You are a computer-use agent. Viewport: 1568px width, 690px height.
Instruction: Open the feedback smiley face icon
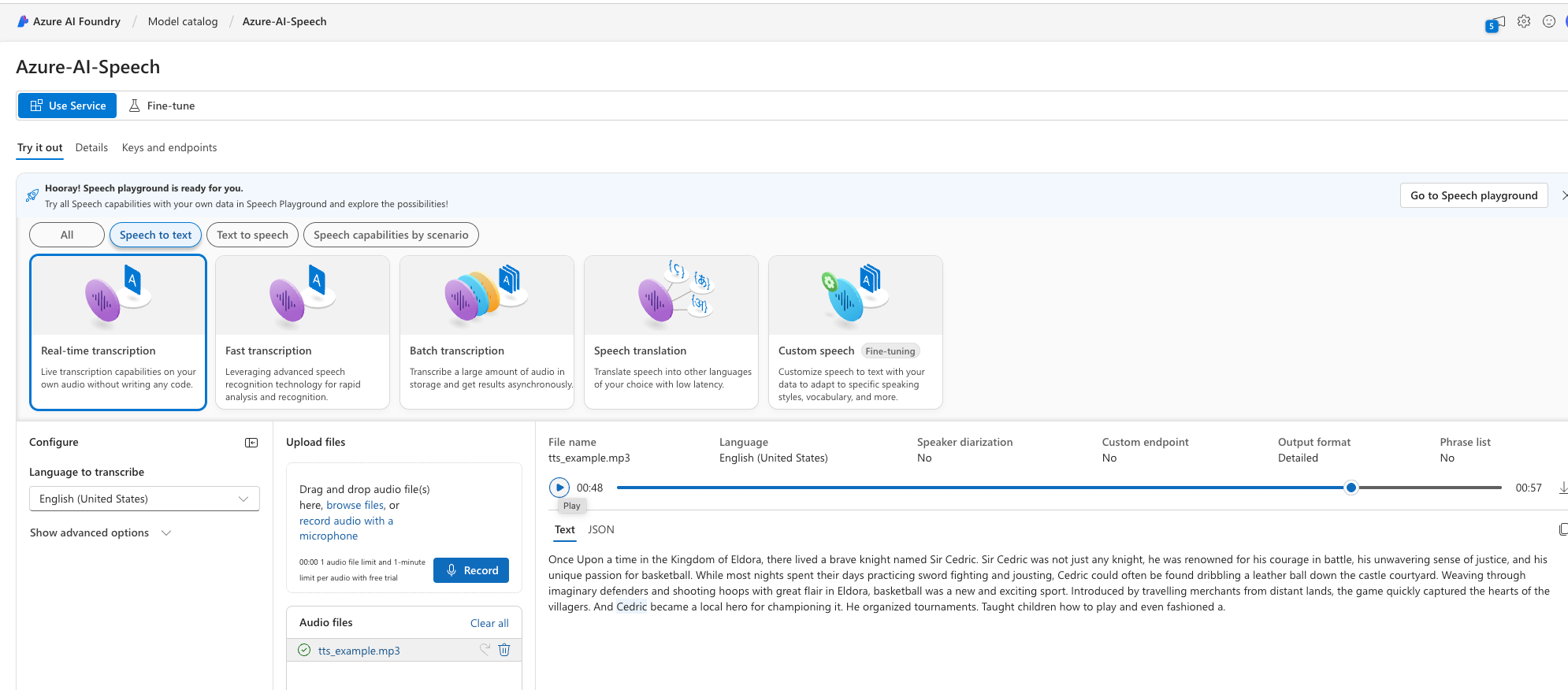click(1549, 21)
